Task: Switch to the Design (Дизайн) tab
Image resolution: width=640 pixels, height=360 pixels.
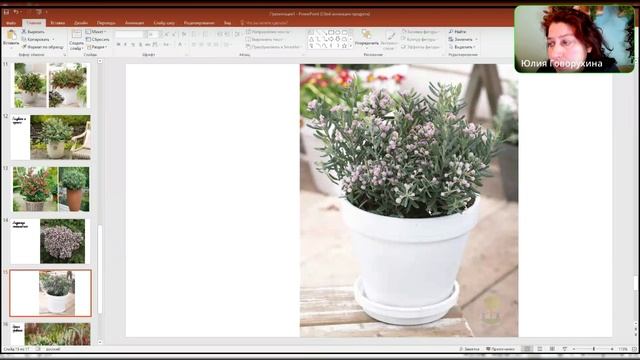Action: point(81,23)
